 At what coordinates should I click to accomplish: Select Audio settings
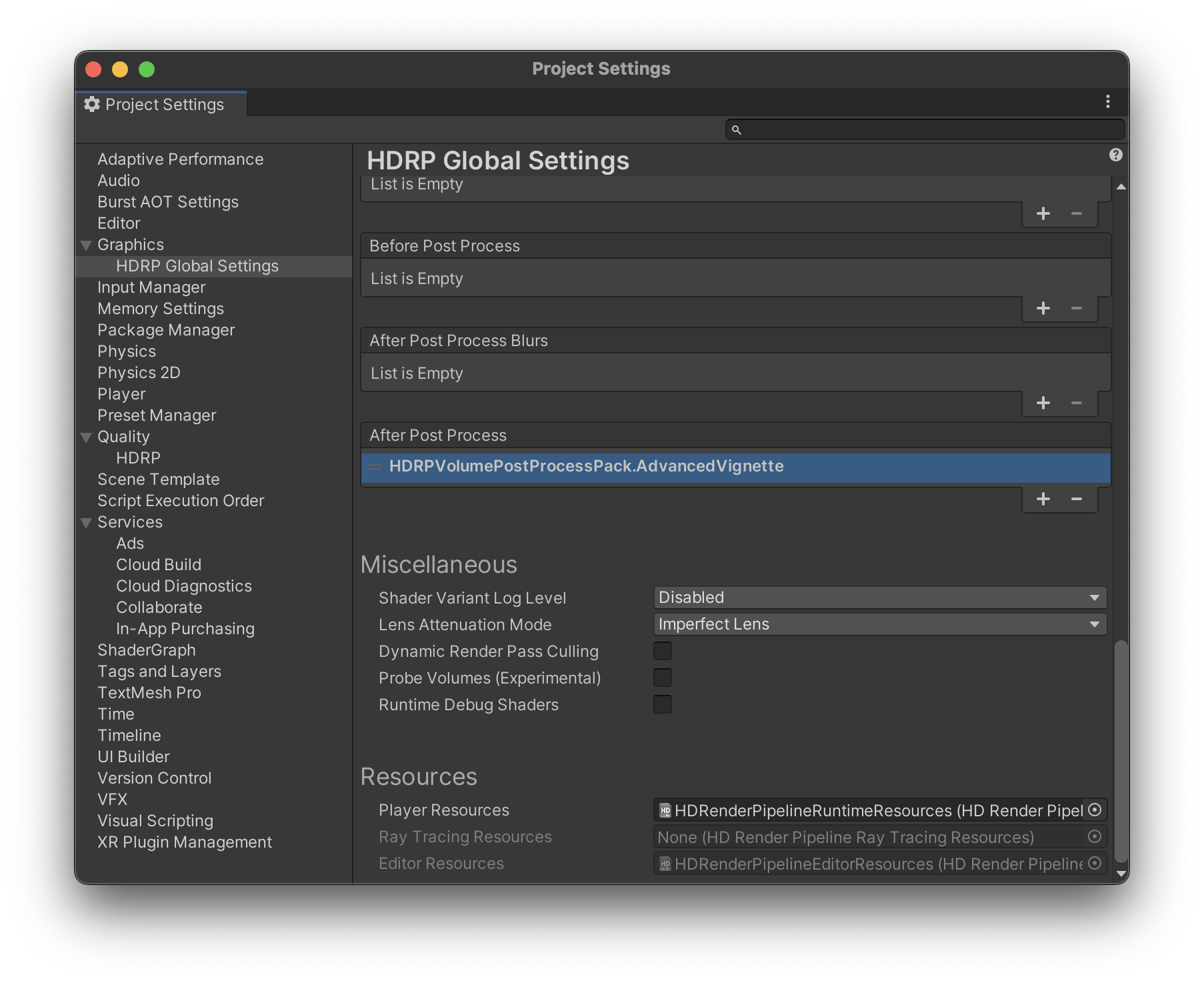coord(119,181)
